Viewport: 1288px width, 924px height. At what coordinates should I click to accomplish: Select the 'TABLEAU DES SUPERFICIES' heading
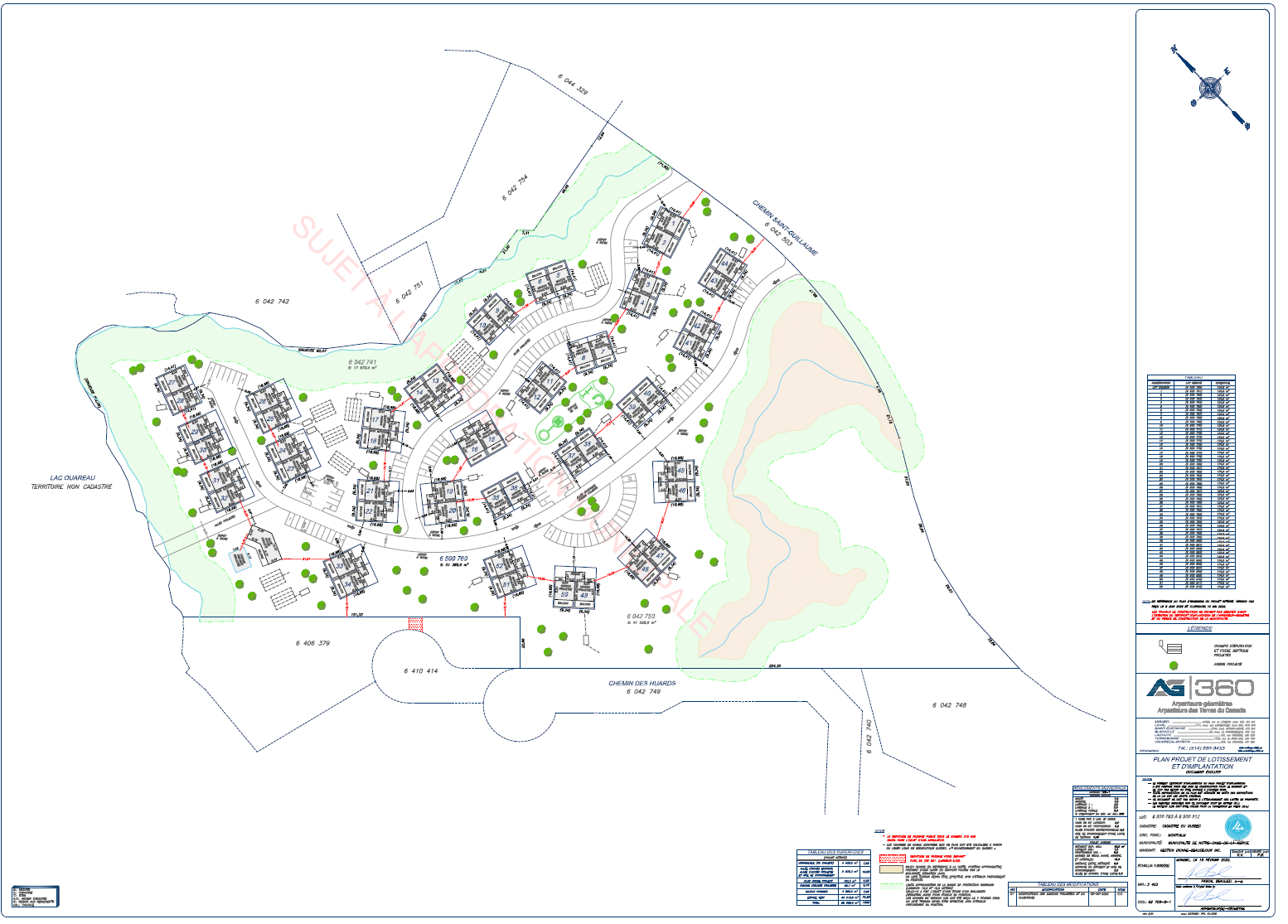pyautogui.click(x=835, y=853)
